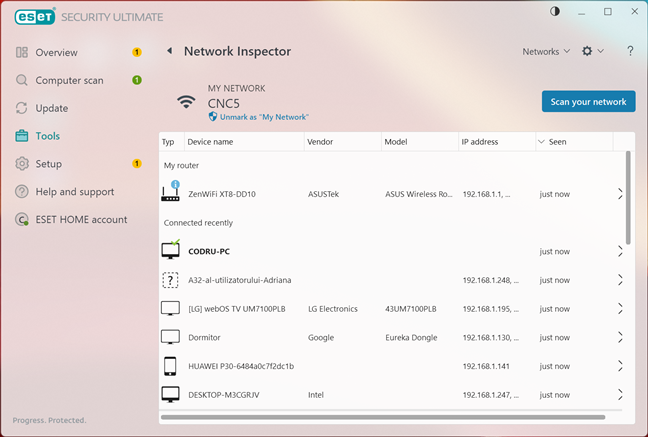Click Unmark as "My Network" link

point(264,117)
